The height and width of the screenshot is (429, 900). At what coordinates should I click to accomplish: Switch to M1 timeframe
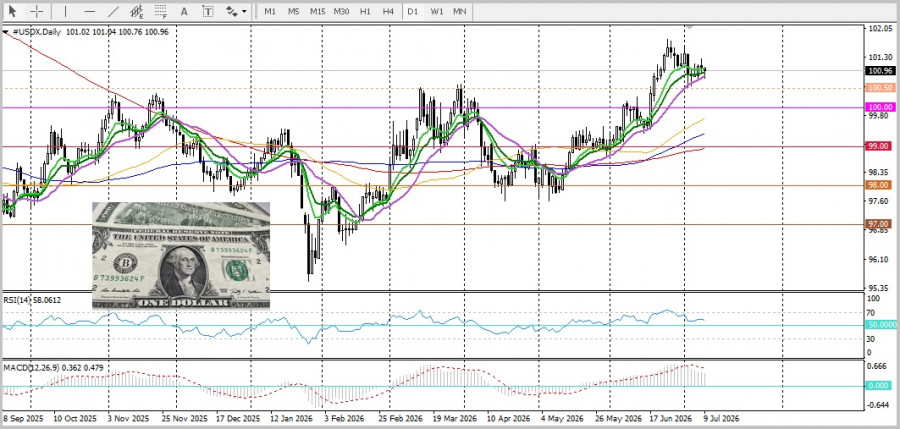[270, 11]
